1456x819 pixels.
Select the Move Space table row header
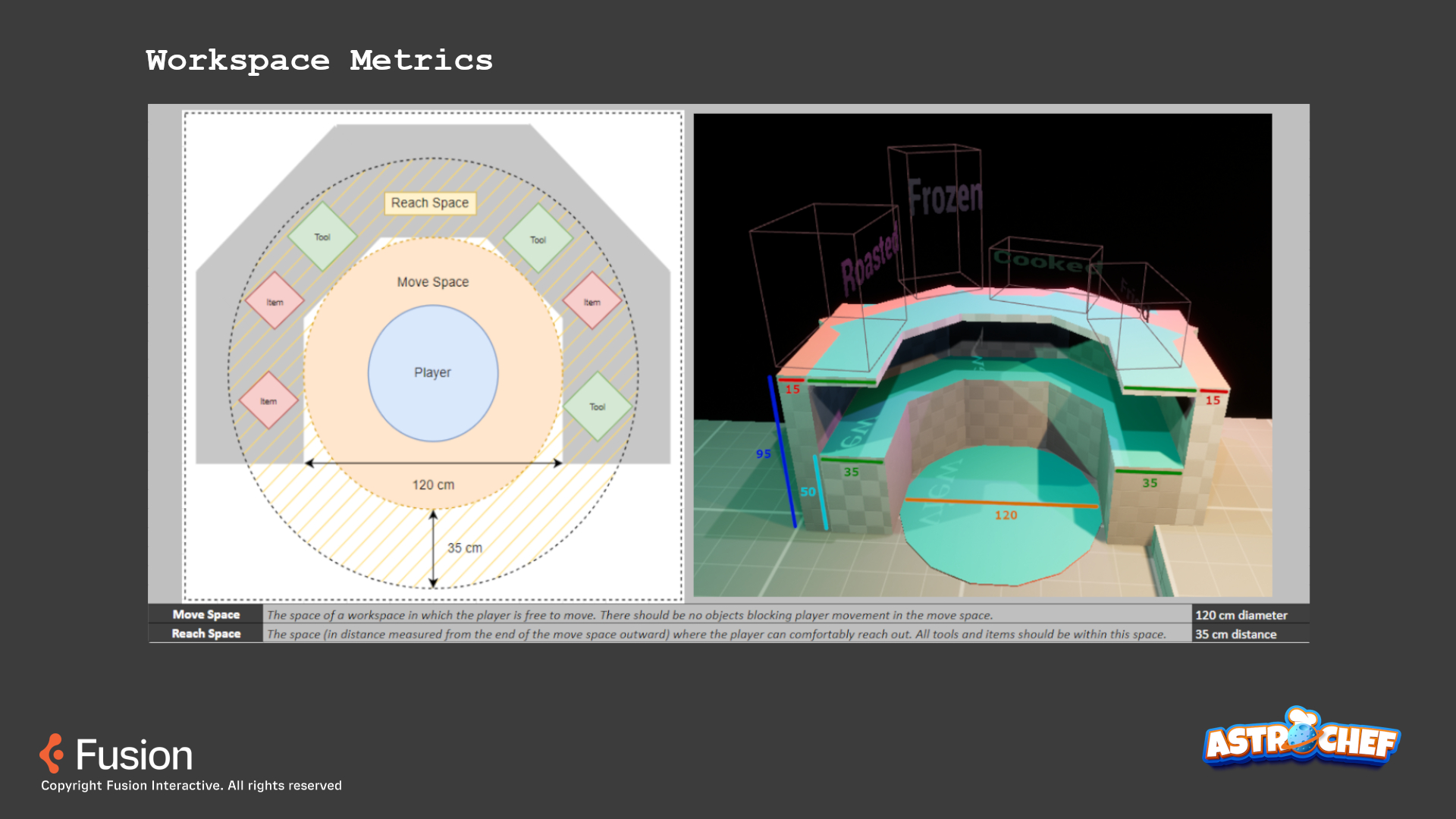click(x=206, y=615)
